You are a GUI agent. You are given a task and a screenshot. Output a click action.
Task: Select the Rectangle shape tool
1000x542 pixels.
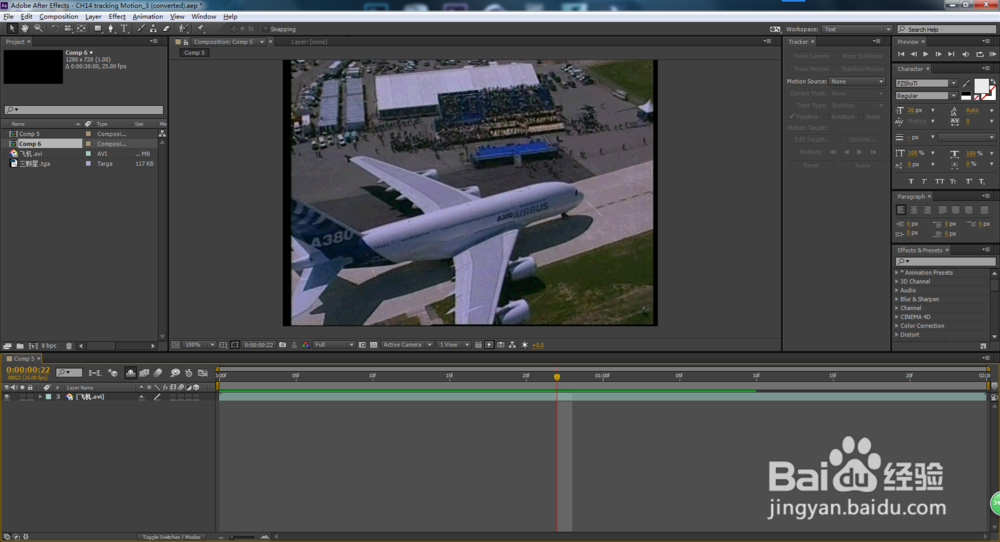click(98, 29)
